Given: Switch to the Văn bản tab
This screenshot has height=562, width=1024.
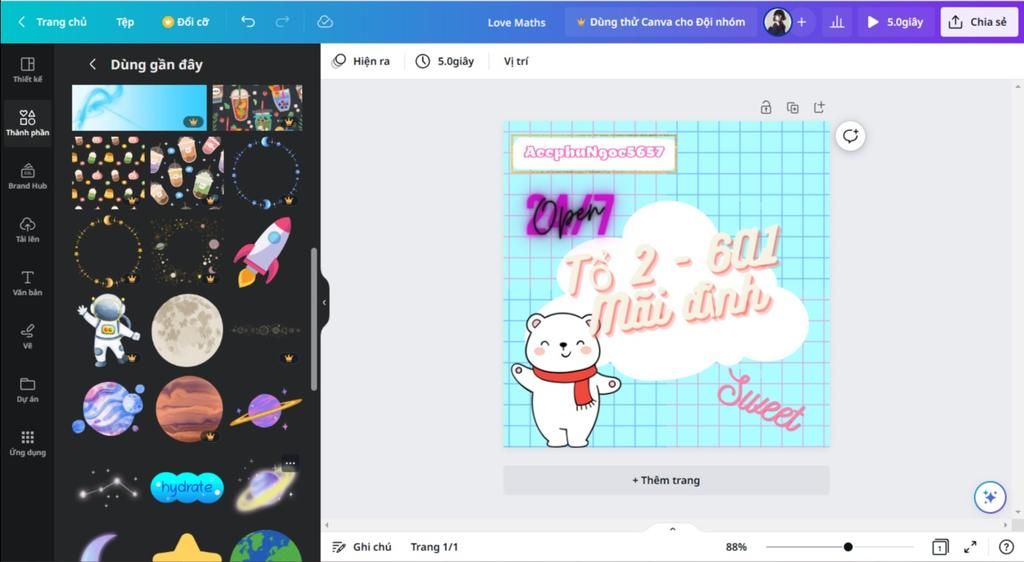Looking at the screenshot, I should pyautogui.click(x=27, y=283).
